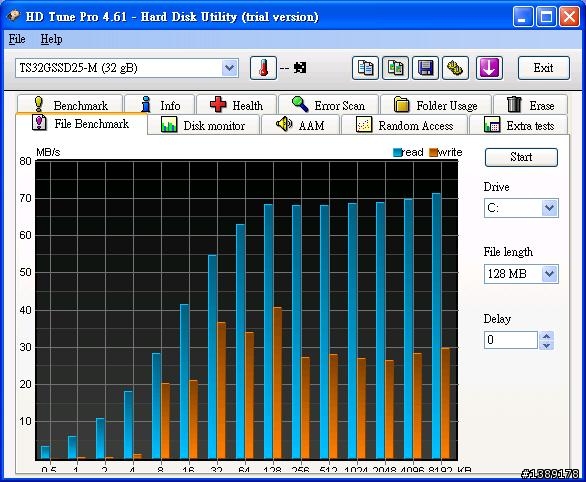Click the '80' y-axis value
The image size is (586, 482).
(25, 161)
